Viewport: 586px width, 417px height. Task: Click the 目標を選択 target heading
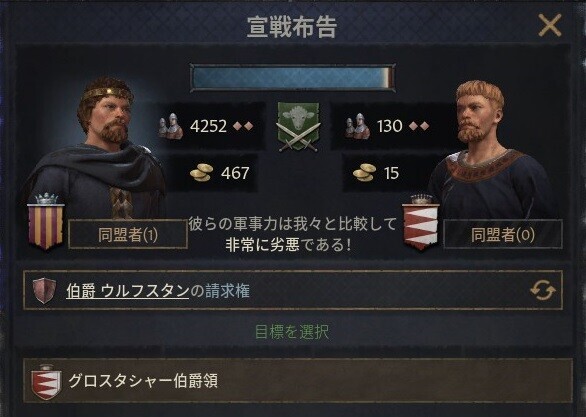pos(292,332)
